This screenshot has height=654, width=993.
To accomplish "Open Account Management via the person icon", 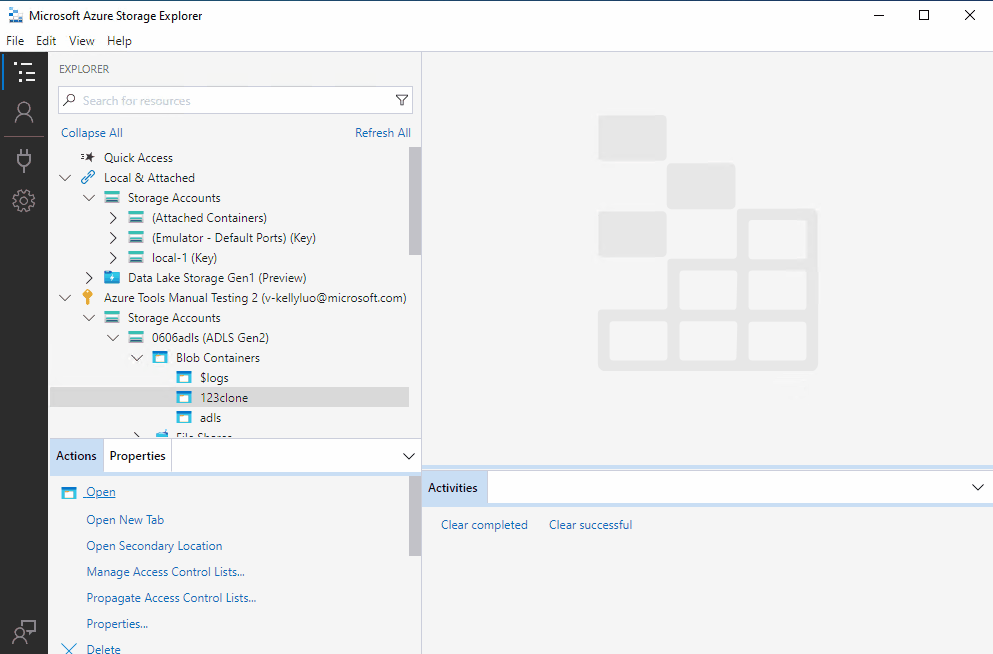I will 24,112.
